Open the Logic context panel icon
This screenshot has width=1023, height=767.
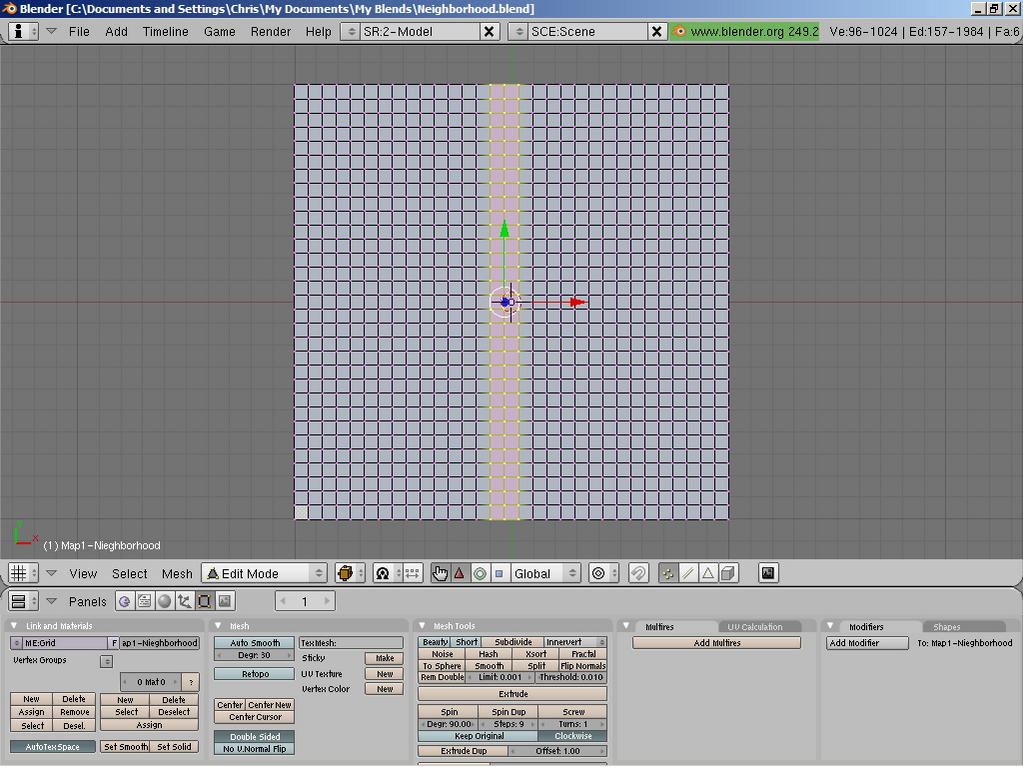pos(125,601)
